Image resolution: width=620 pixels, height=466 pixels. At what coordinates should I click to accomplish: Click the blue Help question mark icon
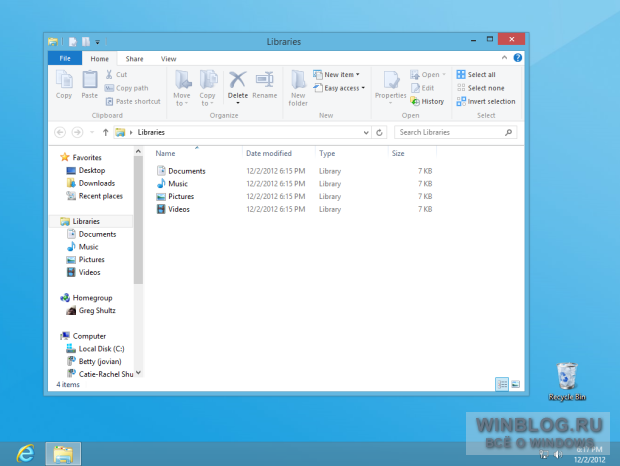518,58
